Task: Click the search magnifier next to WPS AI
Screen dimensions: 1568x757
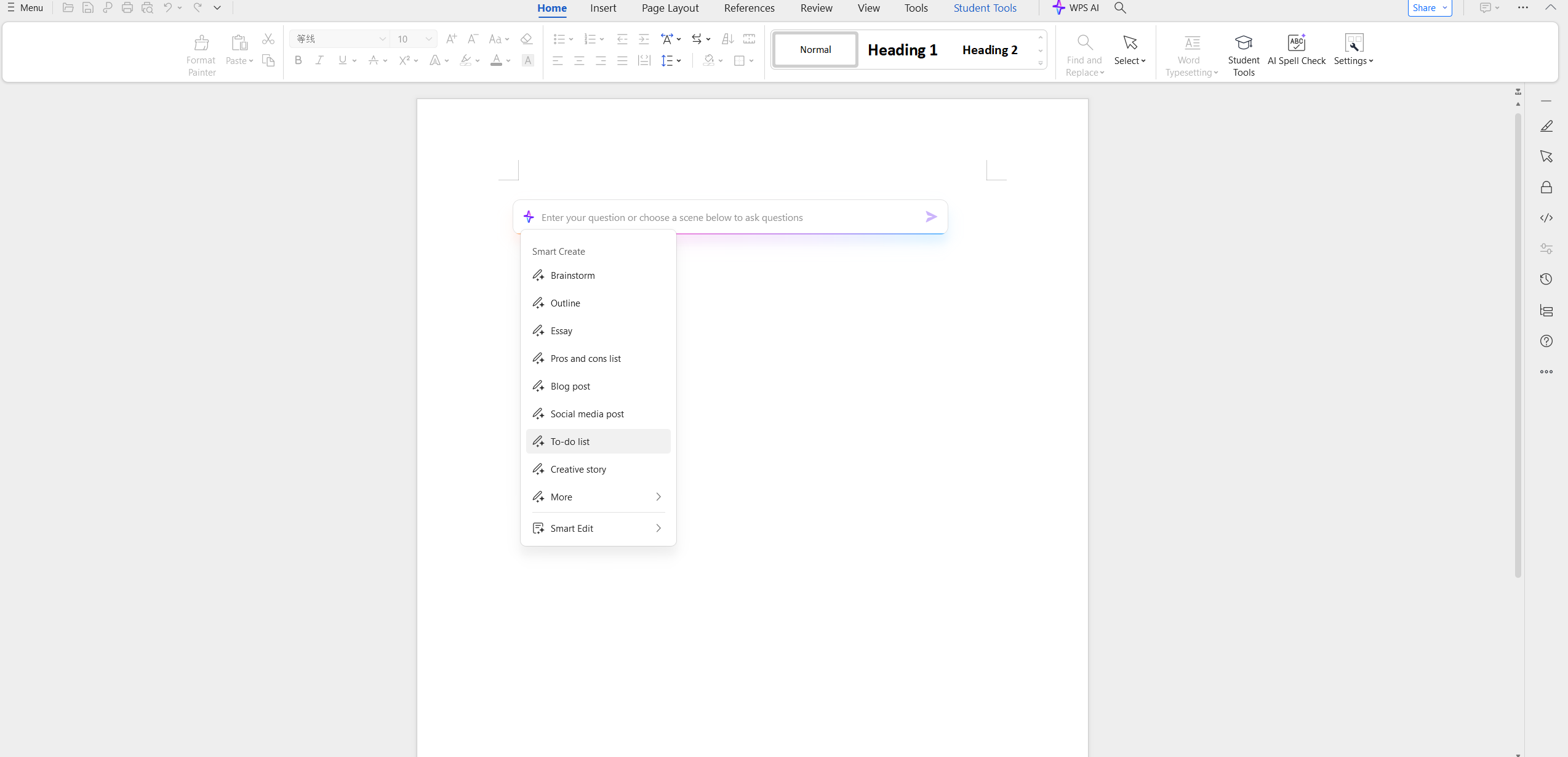Action: (x=1120, y=8)
